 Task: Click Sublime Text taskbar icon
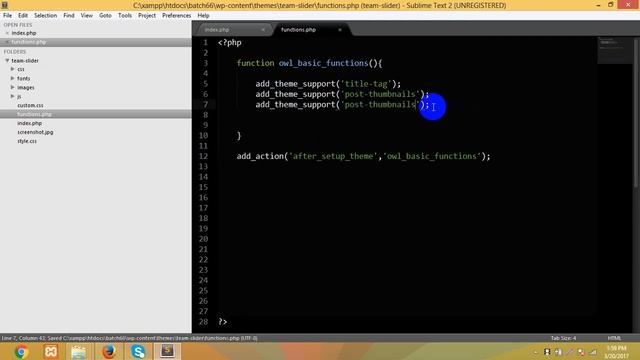click(167, 351)
